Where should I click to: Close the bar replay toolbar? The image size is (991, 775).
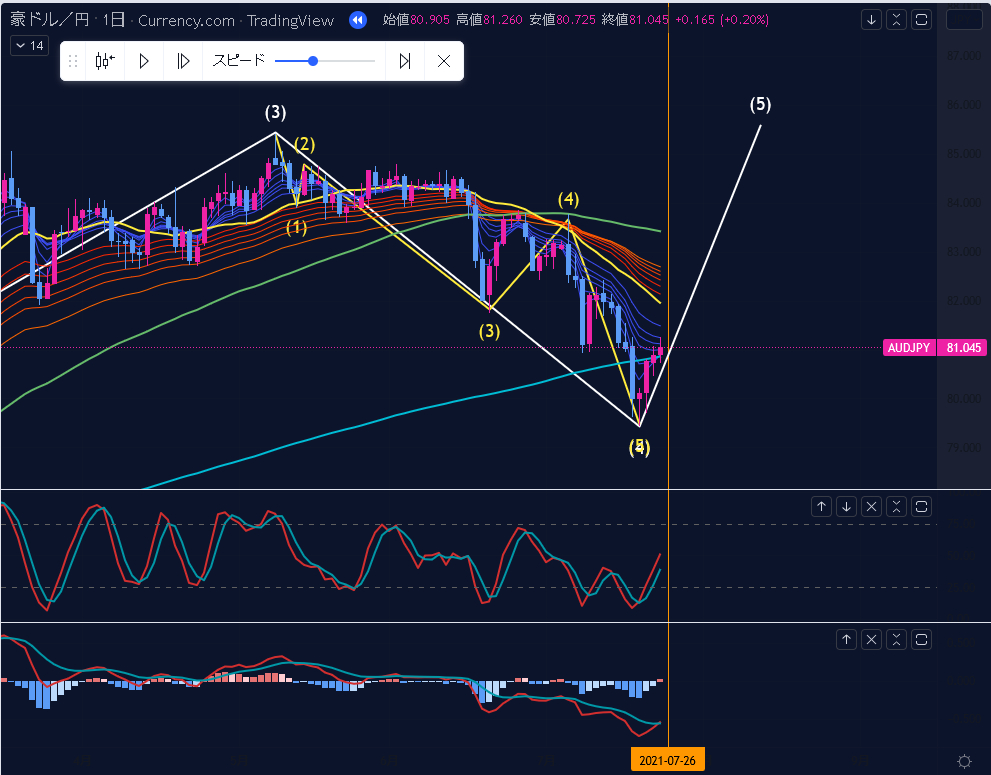444,61
